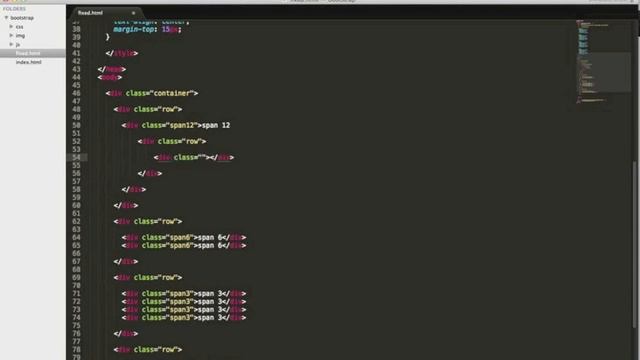Select the css folder name

click(x=19, y=27)
